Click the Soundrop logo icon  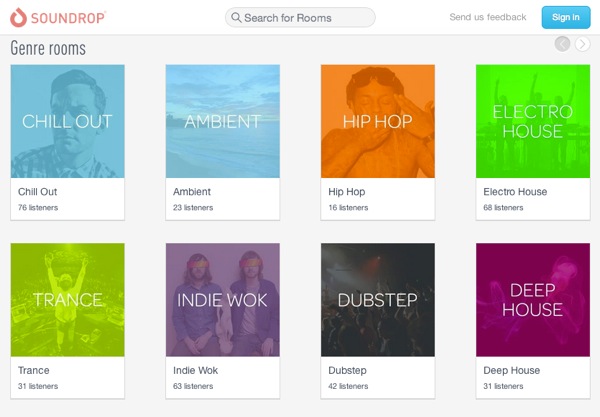[19, 17]
